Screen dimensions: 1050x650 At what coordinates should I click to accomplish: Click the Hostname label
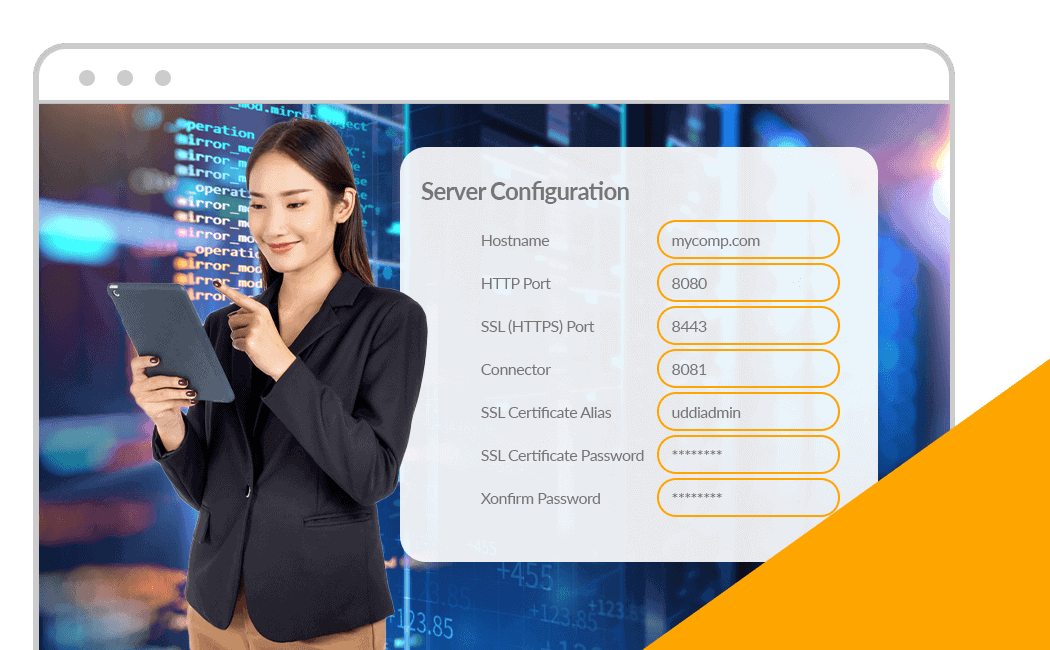[515, 240]
